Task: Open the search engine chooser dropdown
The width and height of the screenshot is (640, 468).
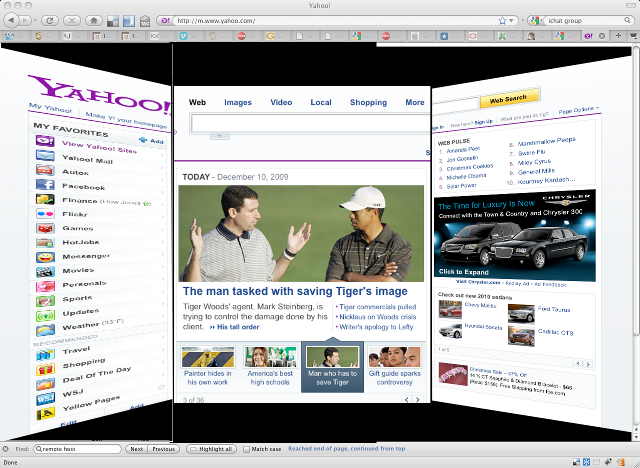Action: click(x=536, y=20)
